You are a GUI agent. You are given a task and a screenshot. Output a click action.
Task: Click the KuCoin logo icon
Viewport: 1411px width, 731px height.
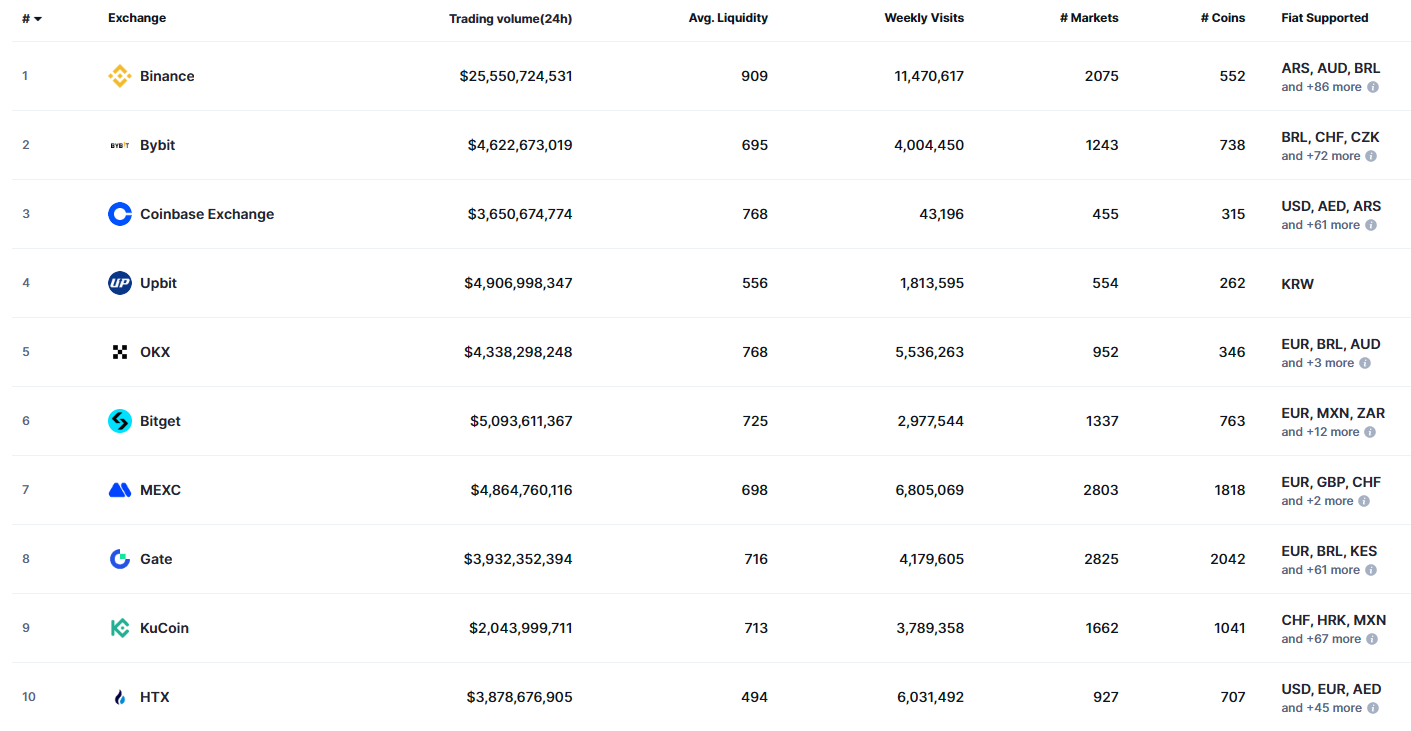(120, 628)
